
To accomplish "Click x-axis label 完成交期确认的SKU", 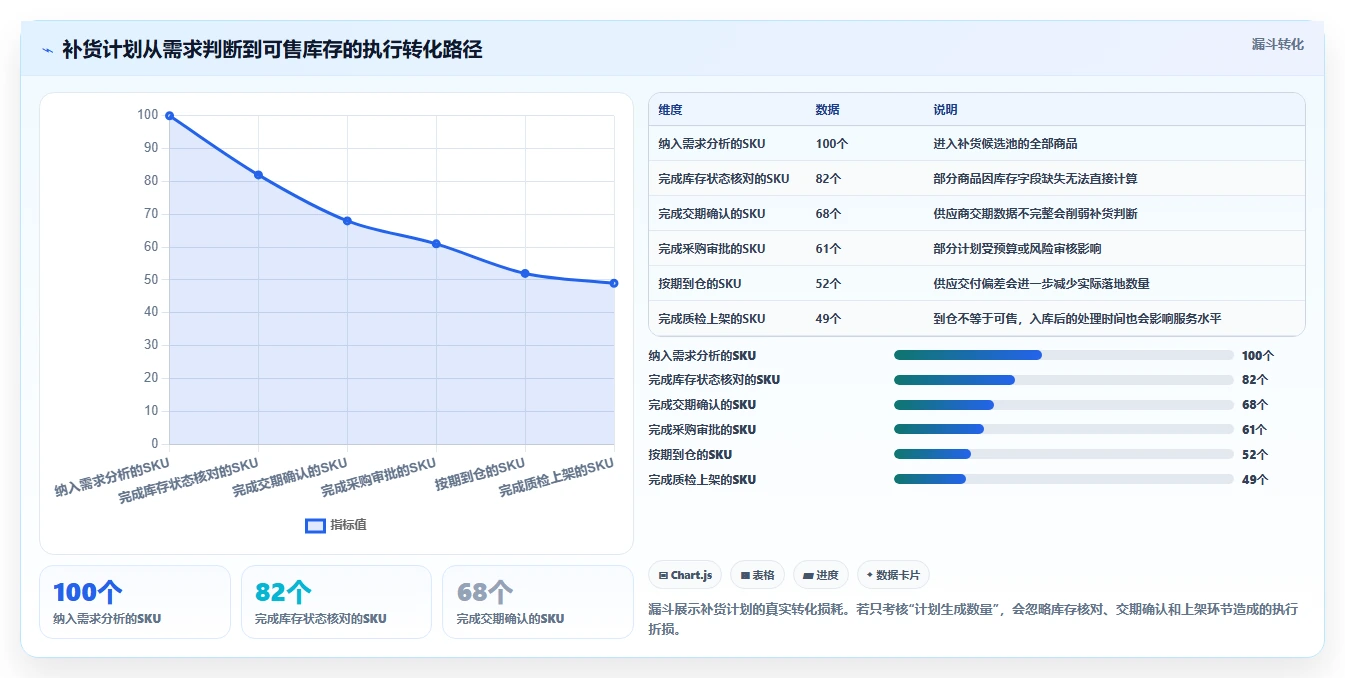I will click(x=290, y=477).
